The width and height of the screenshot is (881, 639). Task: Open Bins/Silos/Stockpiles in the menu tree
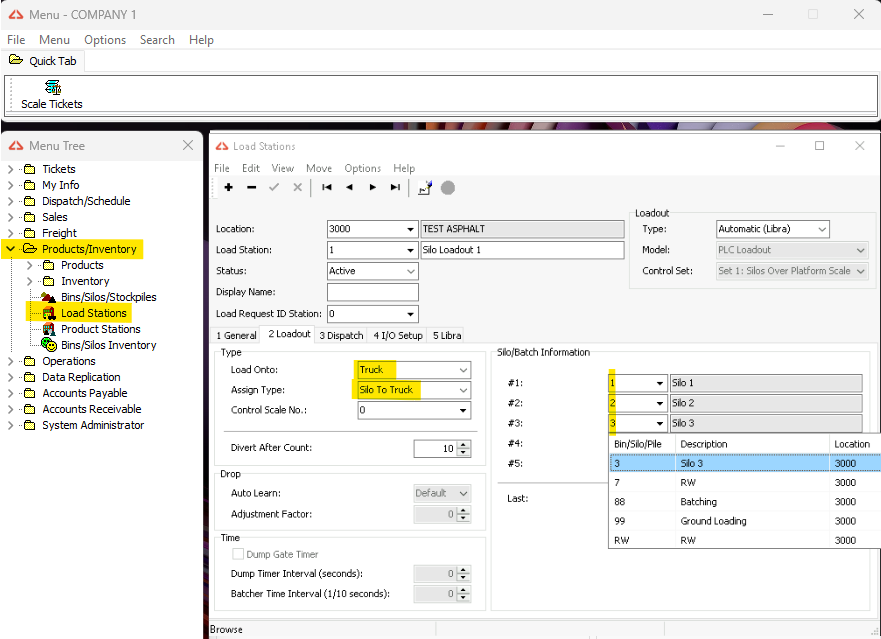[x=108, y=297]
